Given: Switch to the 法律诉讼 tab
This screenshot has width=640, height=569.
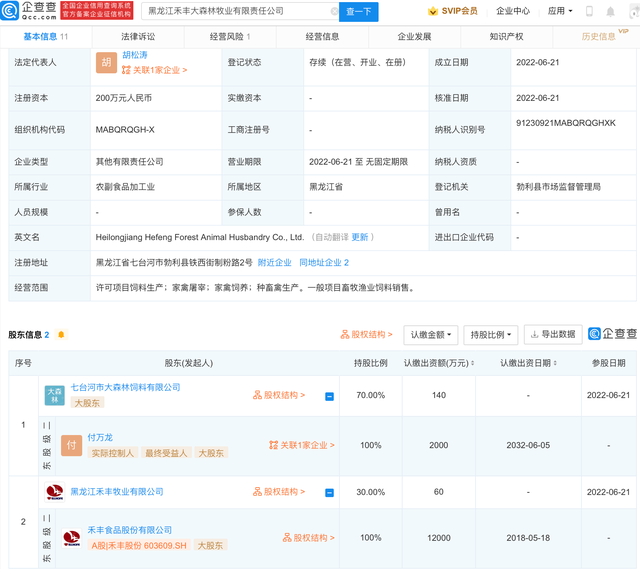Looking at the screenshot, I should coord(138,36).
